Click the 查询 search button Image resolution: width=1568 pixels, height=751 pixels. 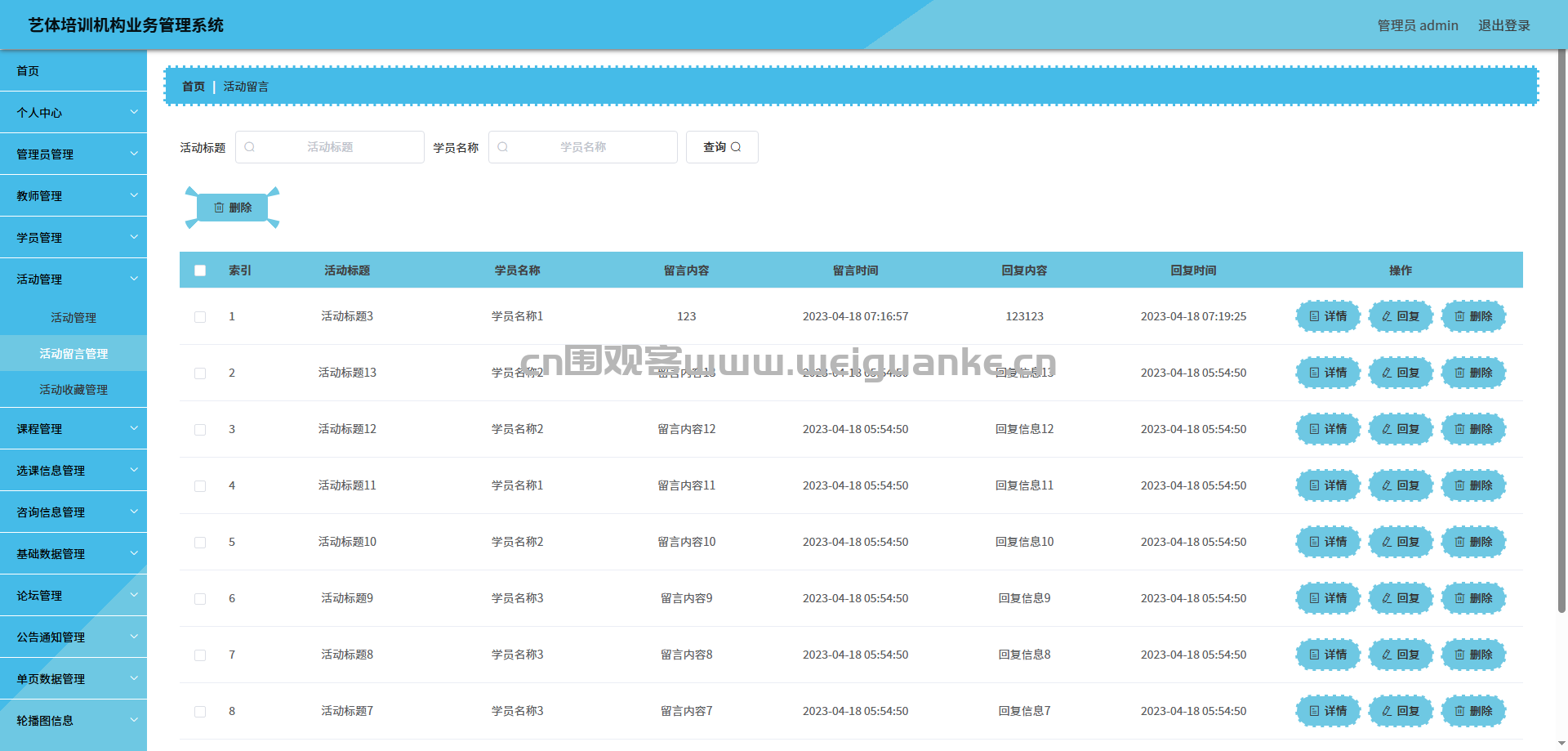722,147
